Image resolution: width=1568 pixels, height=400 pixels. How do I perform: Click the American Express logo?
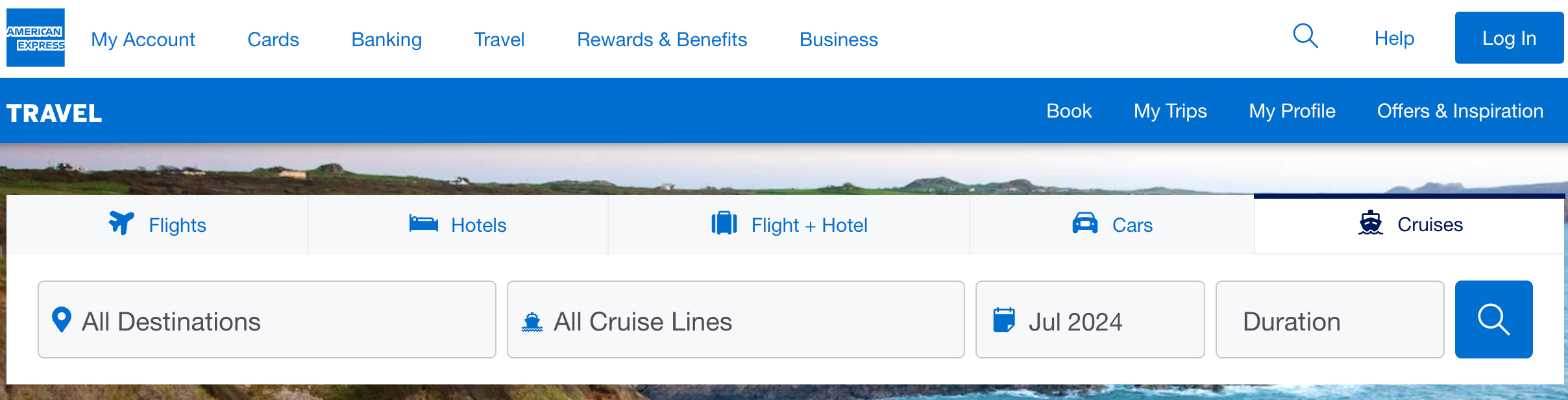[x=36, y=38]
